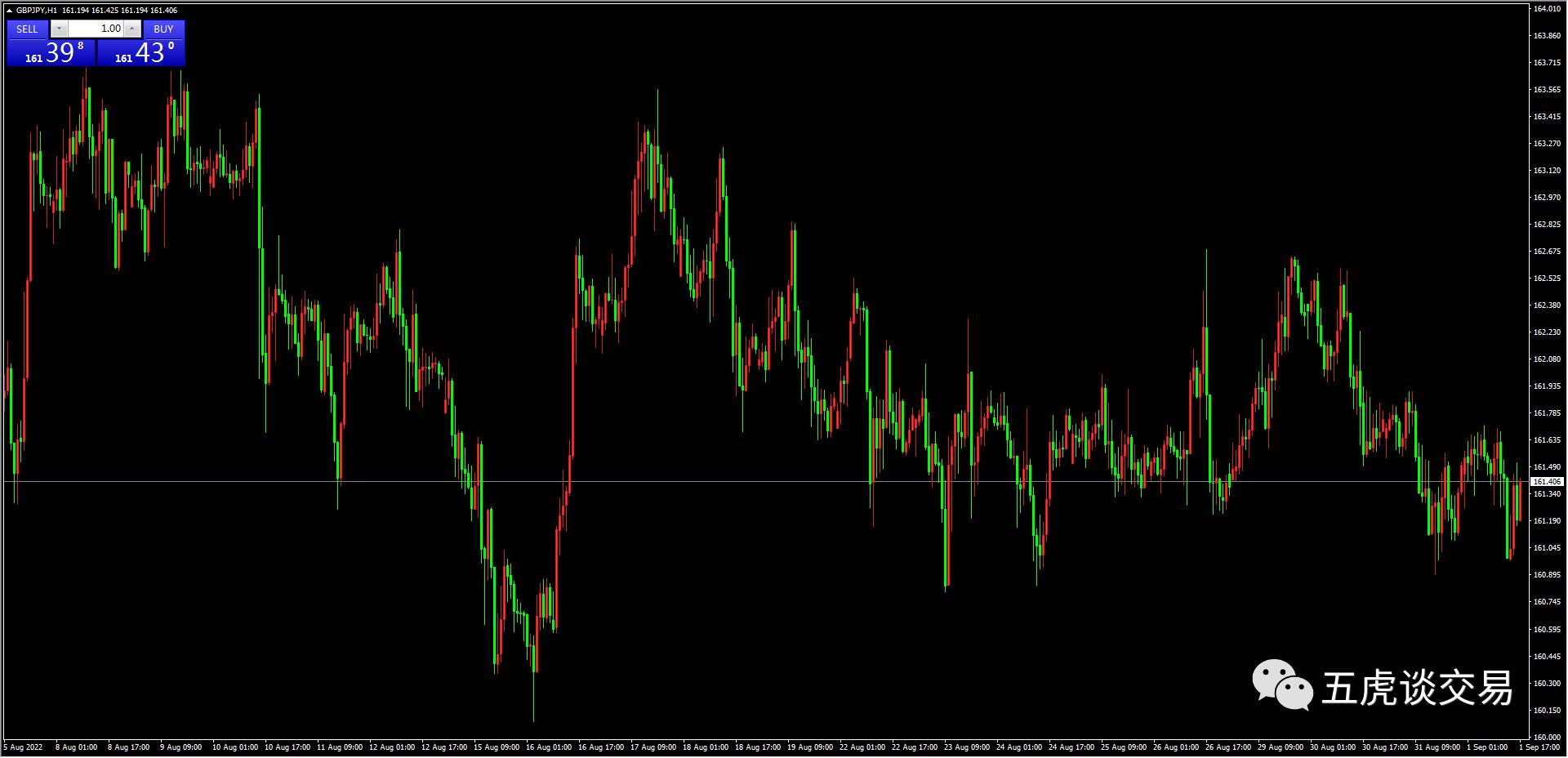Viewport: 1568px width, 758px height.
Task: Buy at the 161.43 ask price panel
Action: point(141,53)
